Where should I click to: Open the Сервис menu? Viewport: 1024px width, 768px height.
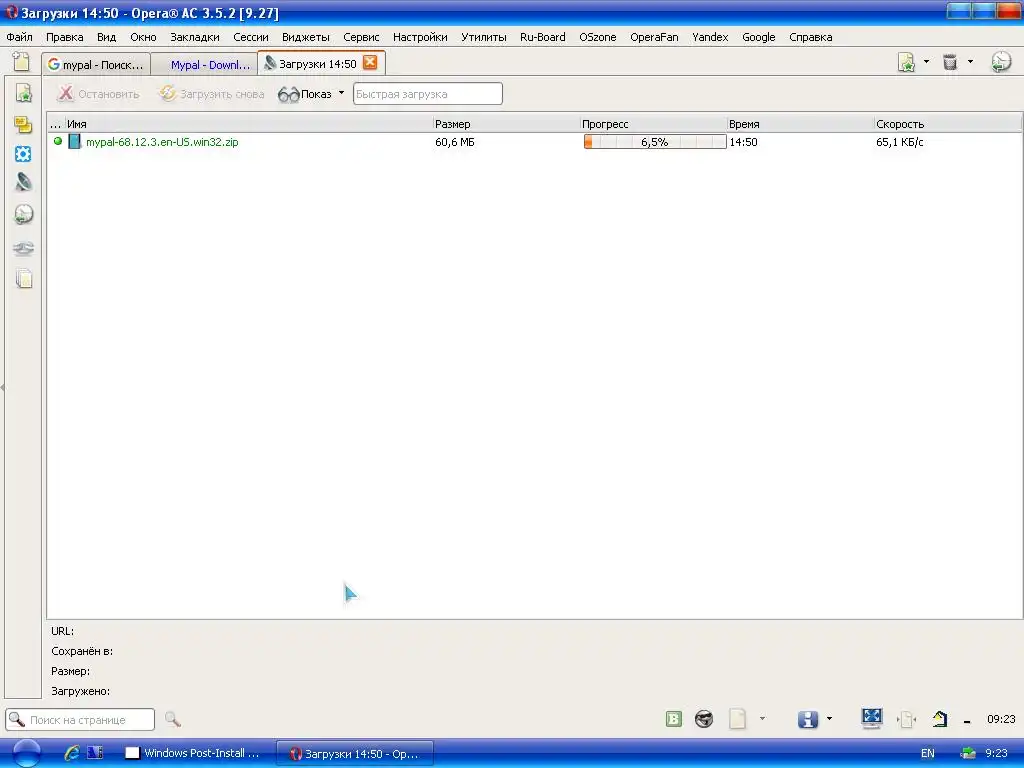[361, 37]
